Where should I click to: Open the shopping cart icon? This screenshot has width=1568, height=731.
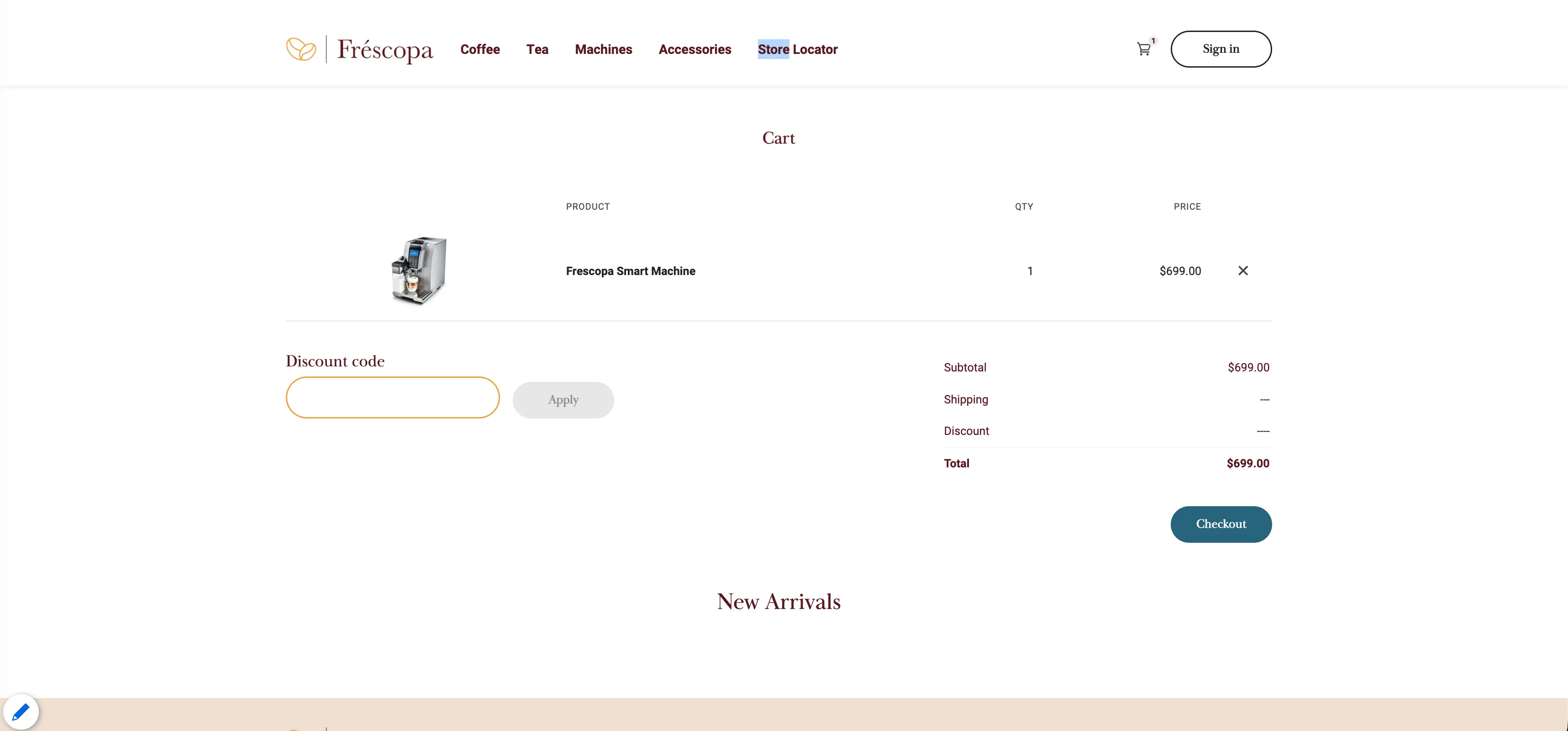1144,49
